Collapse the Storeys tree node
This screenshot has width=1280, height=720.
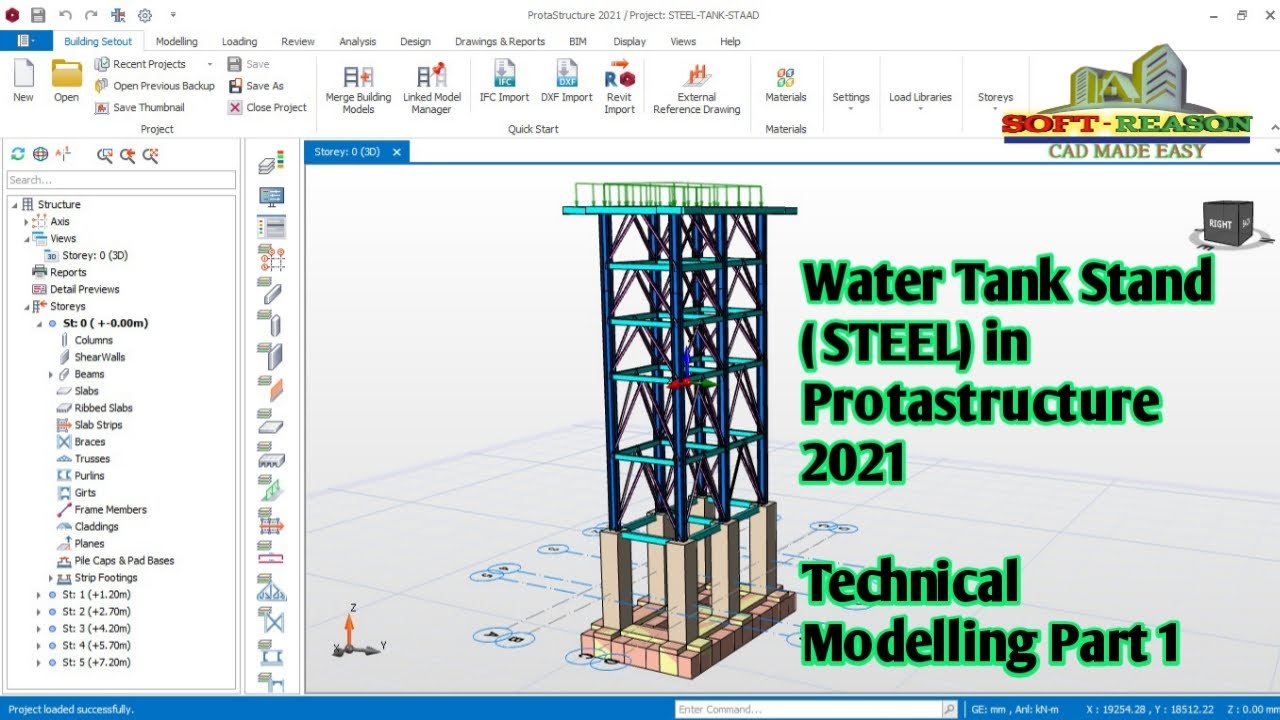coord(27,307)
